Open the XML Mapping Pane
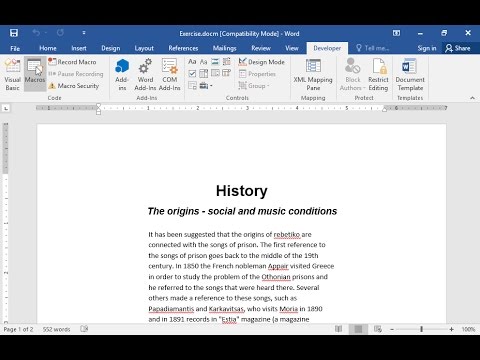Screen dimensions: 480x360 click(313, 75)
